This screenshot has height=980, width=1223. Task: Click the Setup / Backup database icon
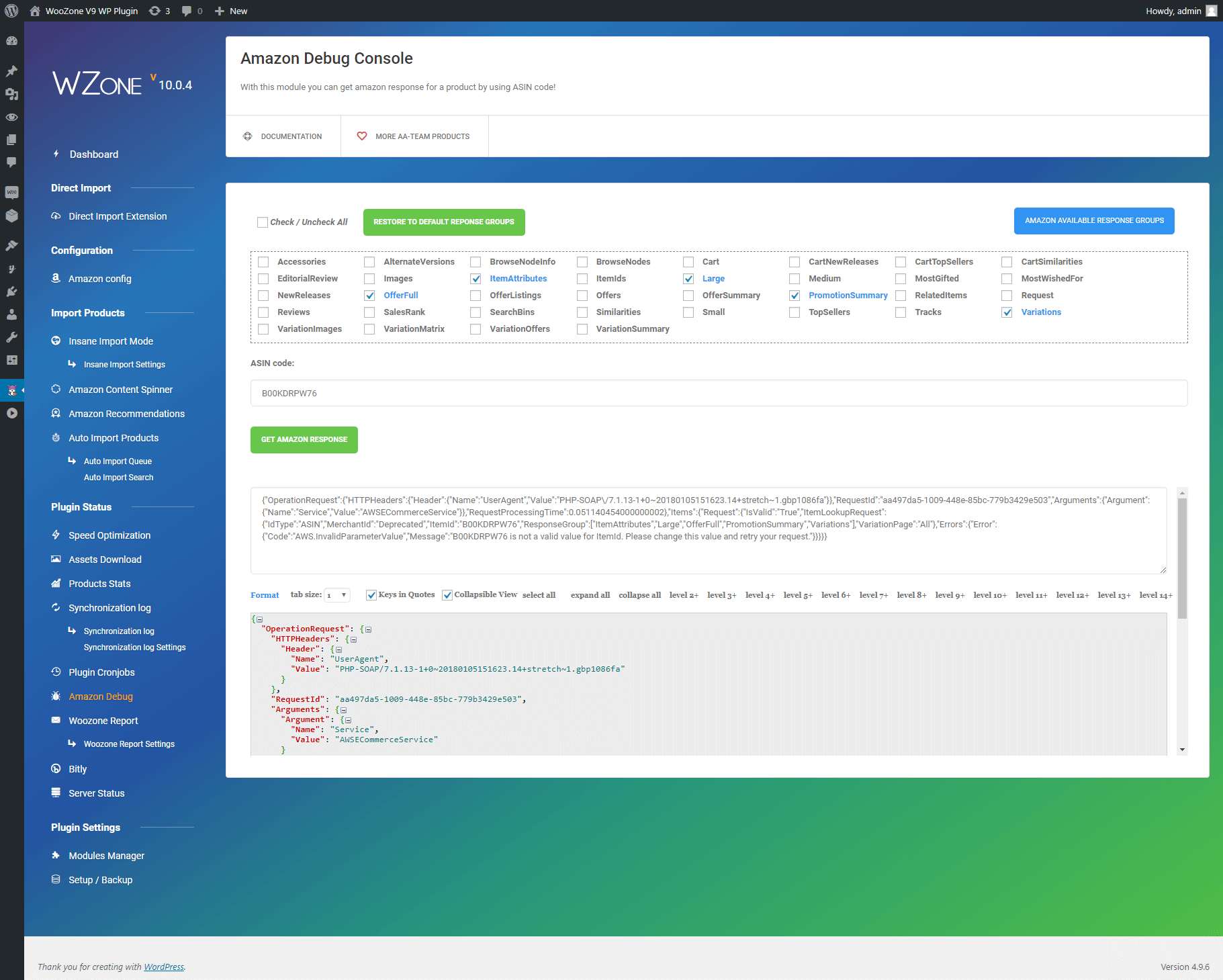click(x=56, y=880)
